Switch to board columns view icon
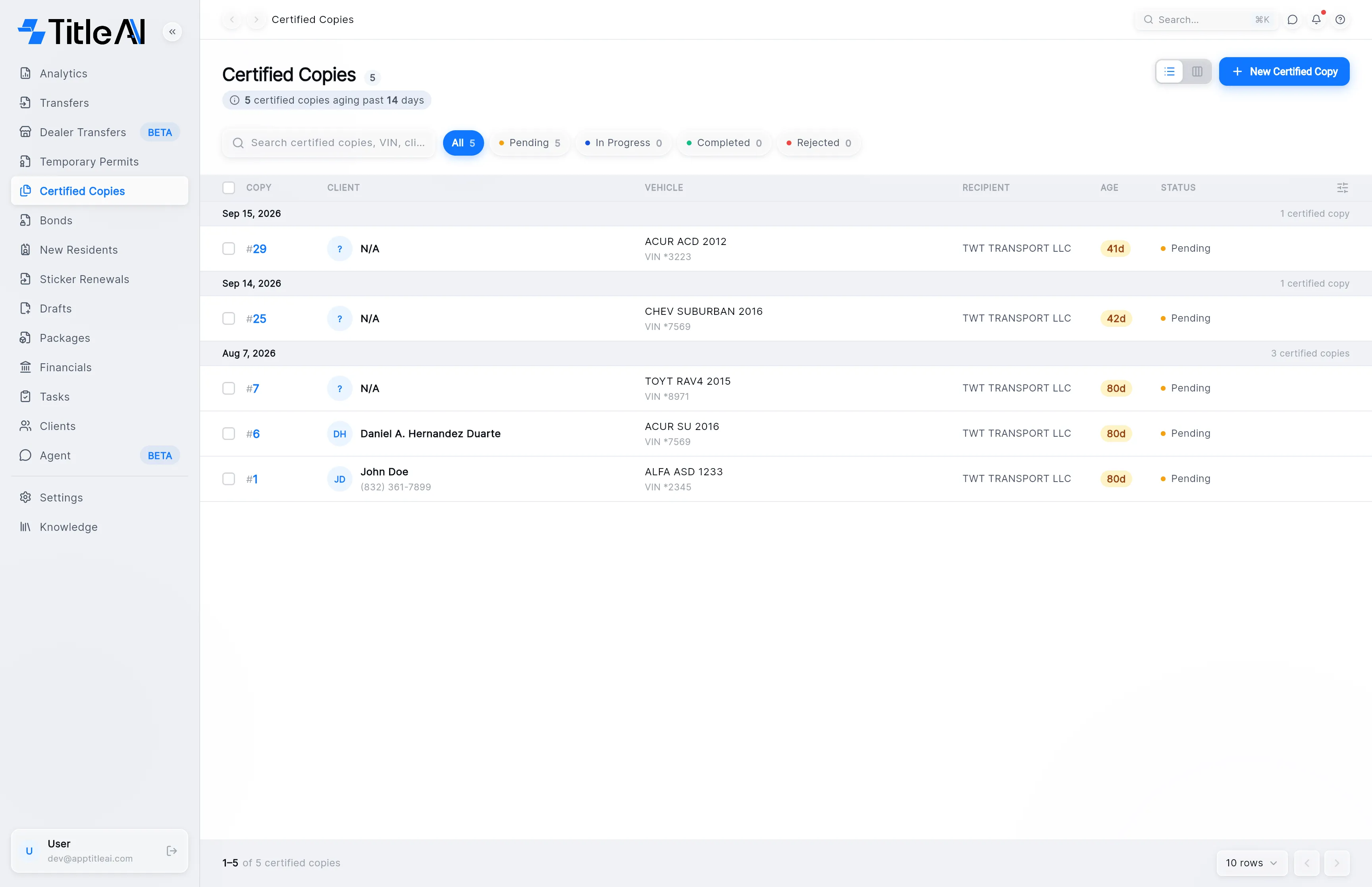Screen dimensions: 1372x887 tap(1198, 71)
